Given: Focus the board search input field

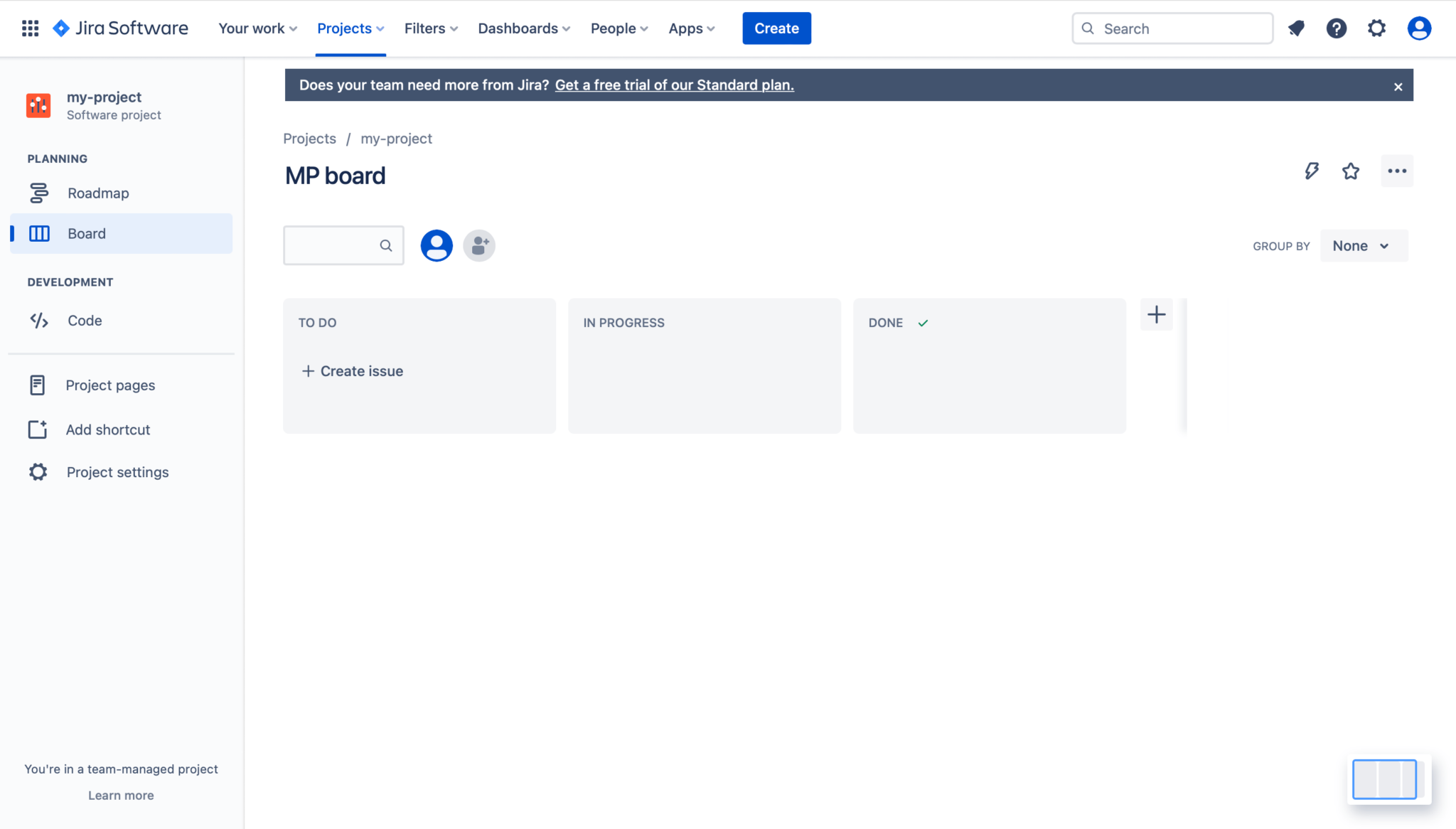Looking at the screenshot, I should pyautogui.click(x=343, y=245).
